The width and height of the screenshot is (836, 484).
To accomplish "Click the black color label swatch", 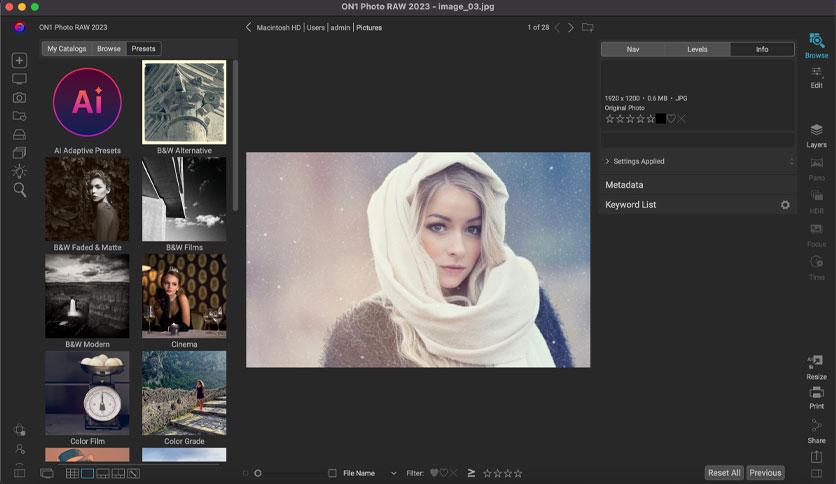I will point(661,118).
